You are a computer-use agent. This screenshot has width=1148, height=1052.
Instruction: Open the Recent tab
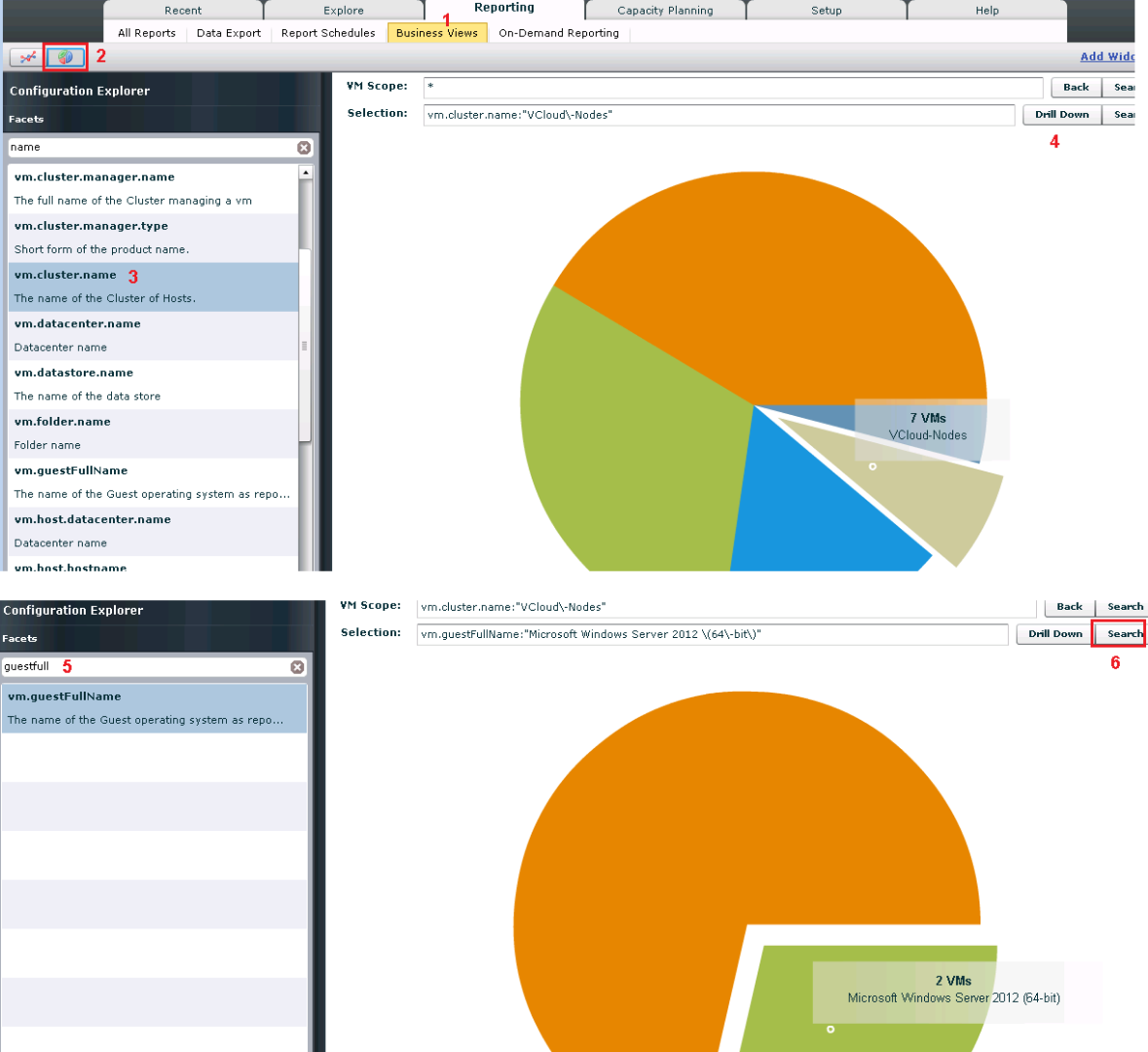point(183,11)
